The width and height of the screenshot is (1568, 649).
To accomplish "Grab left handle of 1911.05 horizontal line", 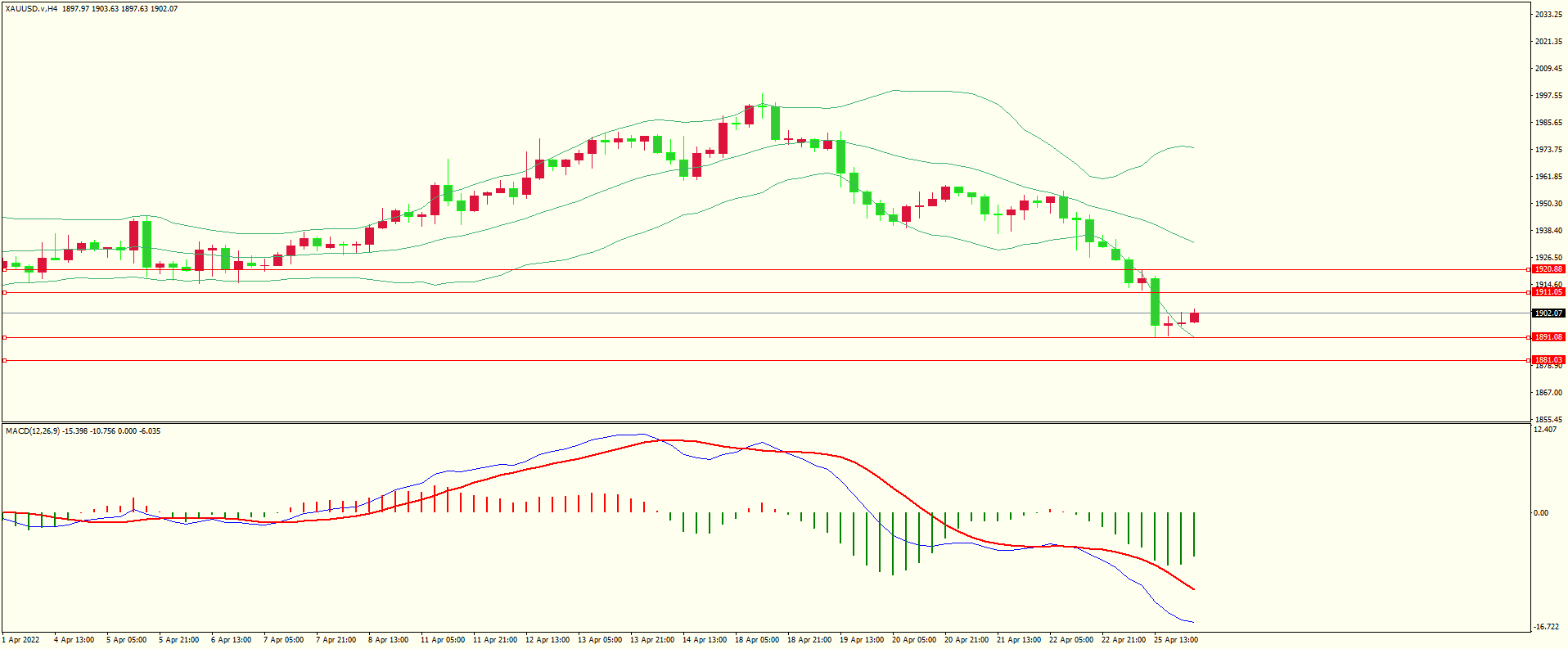I will (4, 292).
